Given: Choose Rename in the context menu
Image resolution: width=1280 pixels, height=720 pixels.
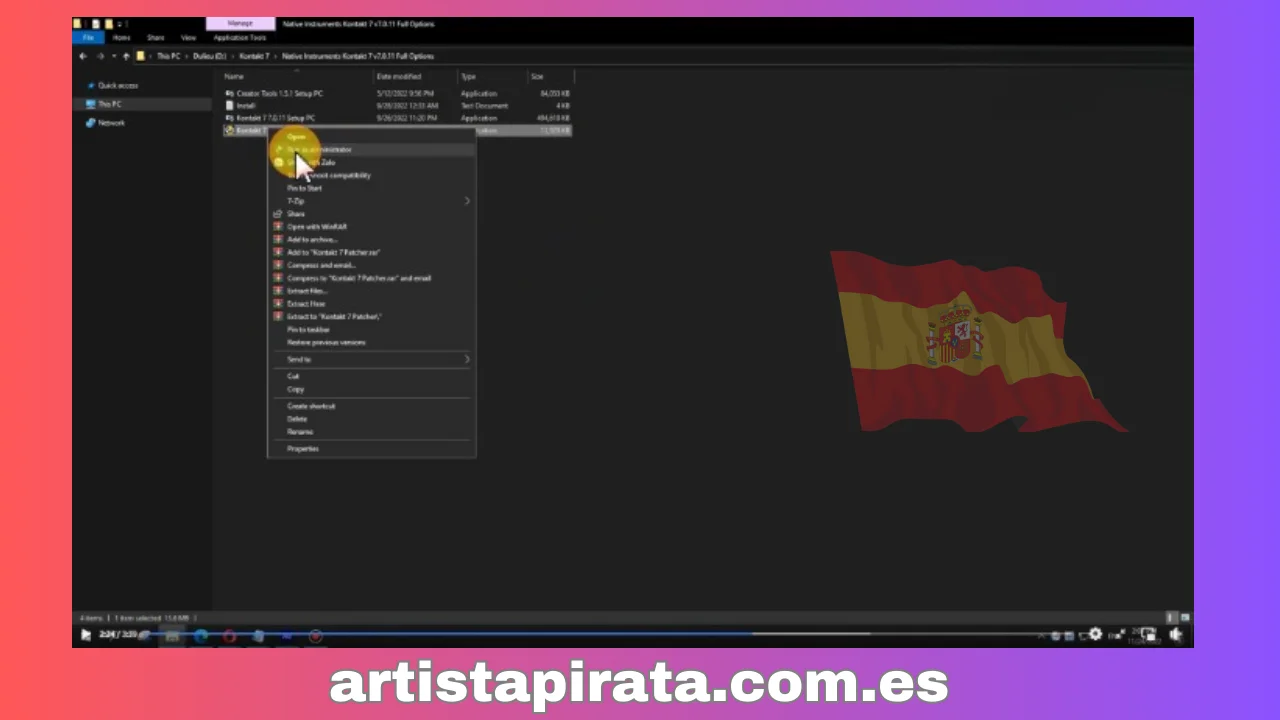Looking at the screenshot, I should pos(372,432).
